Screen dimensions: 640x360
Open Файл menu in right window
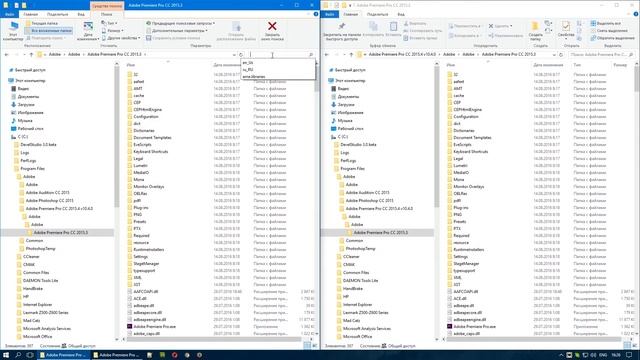[329, 14]
